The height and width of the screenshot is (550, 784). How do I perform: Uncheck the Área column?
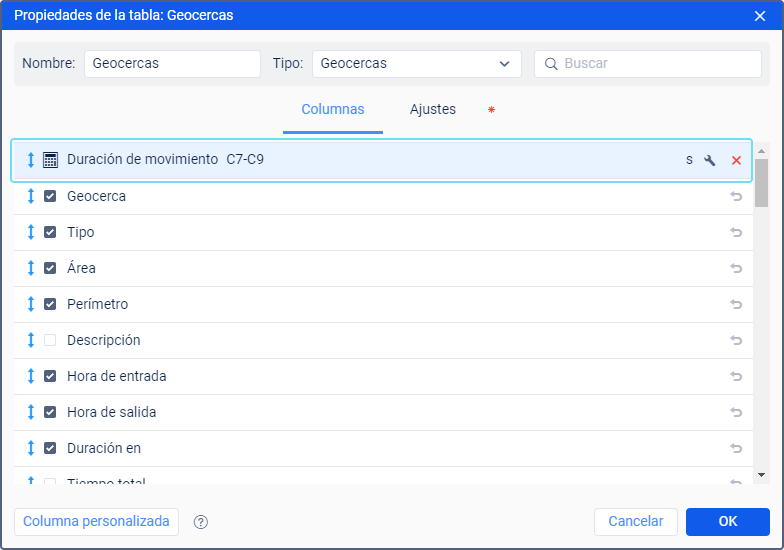(x=50, y=268)
